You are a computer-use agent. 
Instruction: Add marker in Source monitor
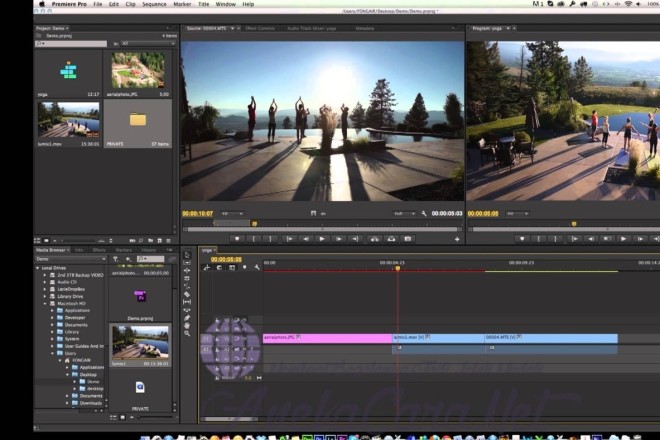237,239
